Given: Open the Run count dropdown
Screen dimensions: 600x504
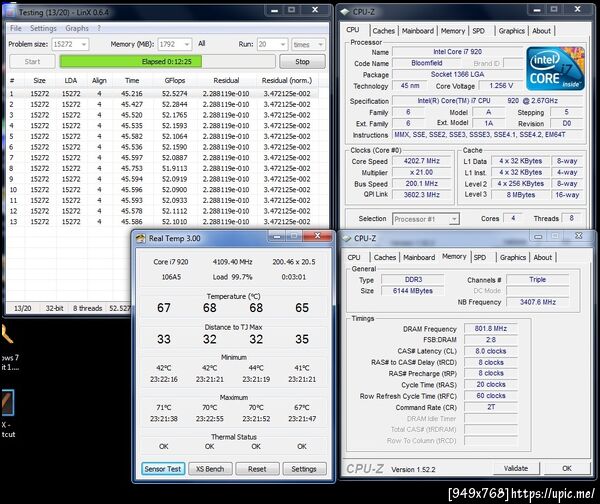Looking at the screenshot, I should [x=272, y=44].
